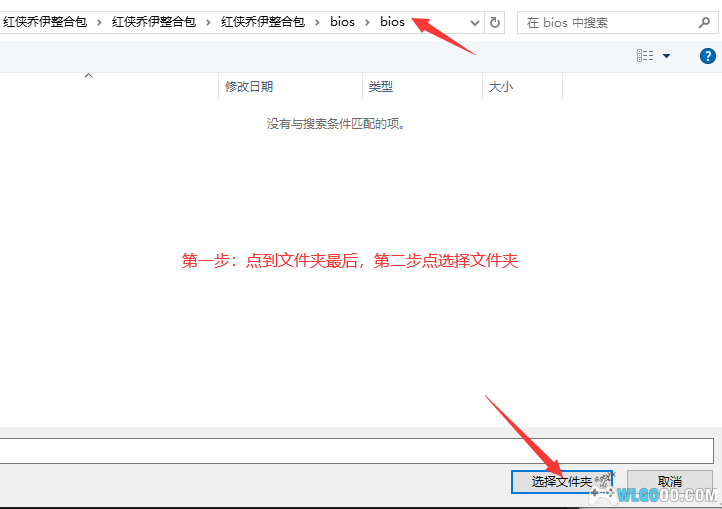
Task: Go to leftmost 红侠乔伊整合包 breadcrumb folder
Action: [x=44, y=22]
